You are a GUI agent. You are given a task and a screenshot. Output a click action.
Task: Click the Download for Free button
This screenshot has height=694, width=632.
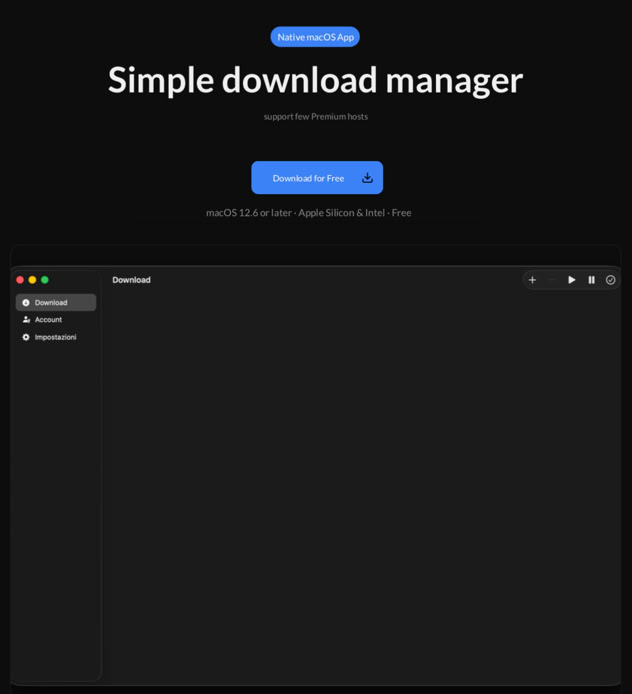(x=317, y=177)
